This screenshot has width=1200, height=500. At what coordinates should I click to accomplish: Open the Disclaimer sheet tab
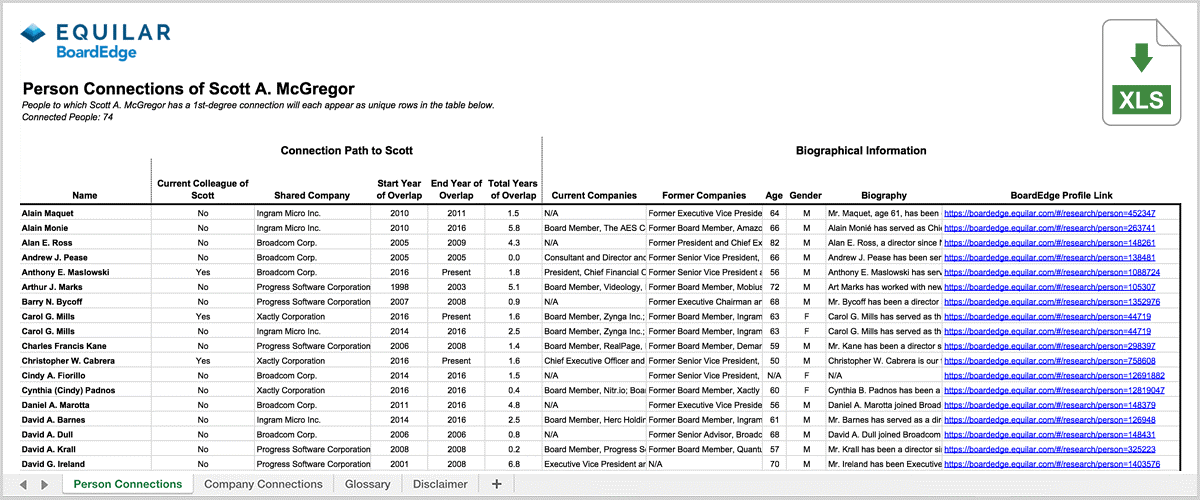[441, 484]
